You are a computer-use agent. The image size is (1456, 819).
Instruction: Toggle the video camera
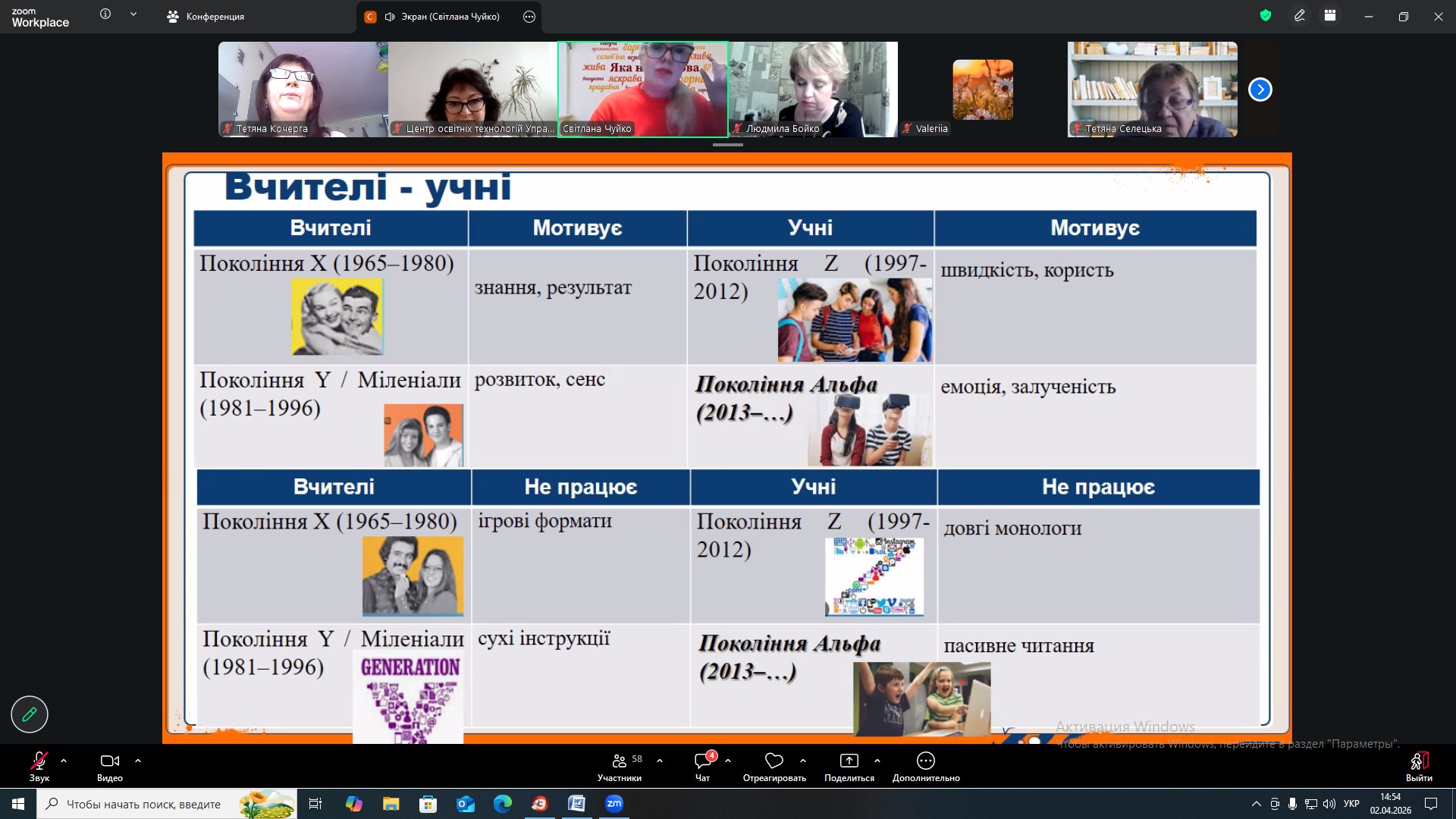tap(109, 761)
